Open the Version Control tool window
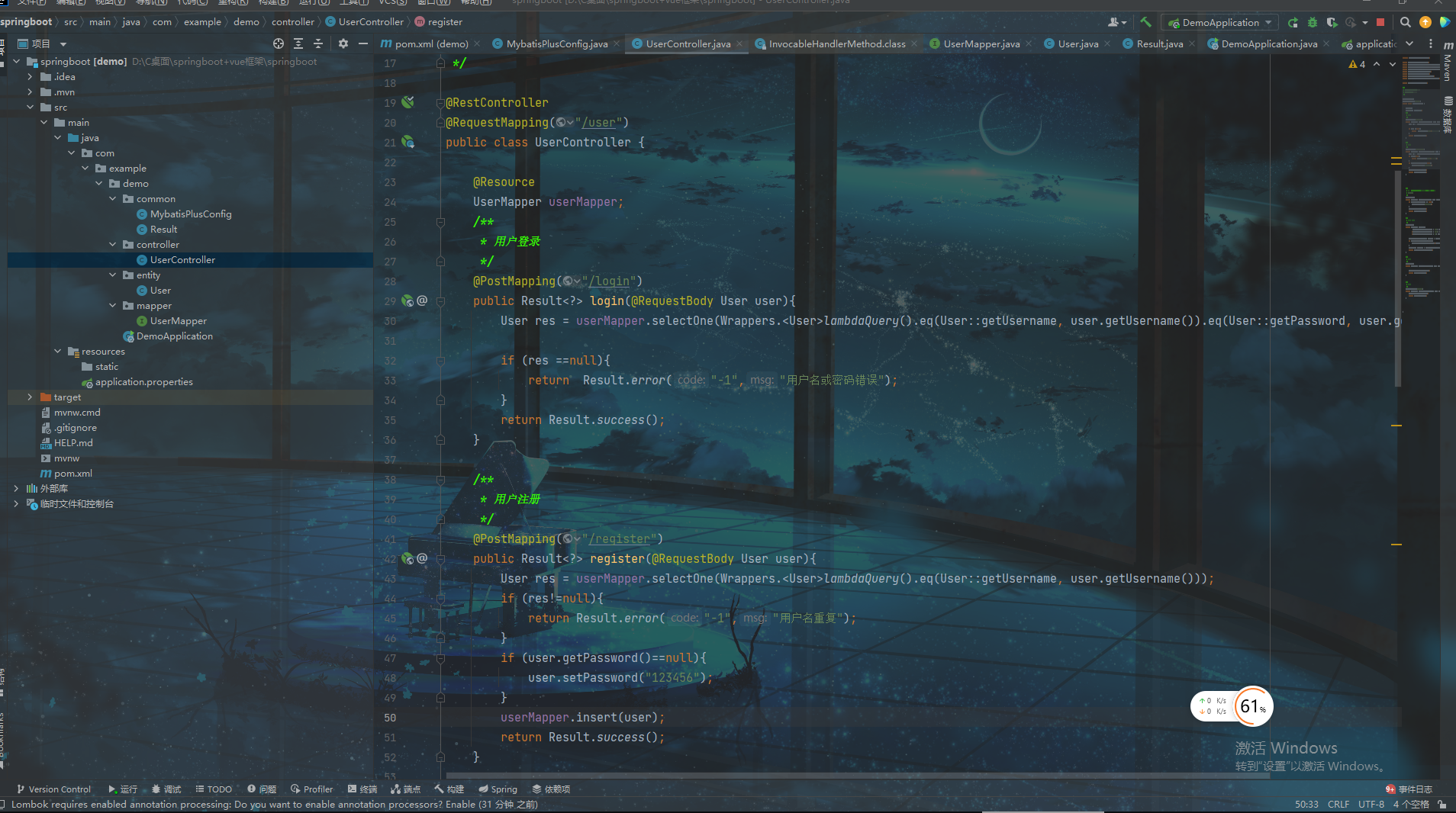Screen dimensions: 1456x813 [x=53, y=789]
